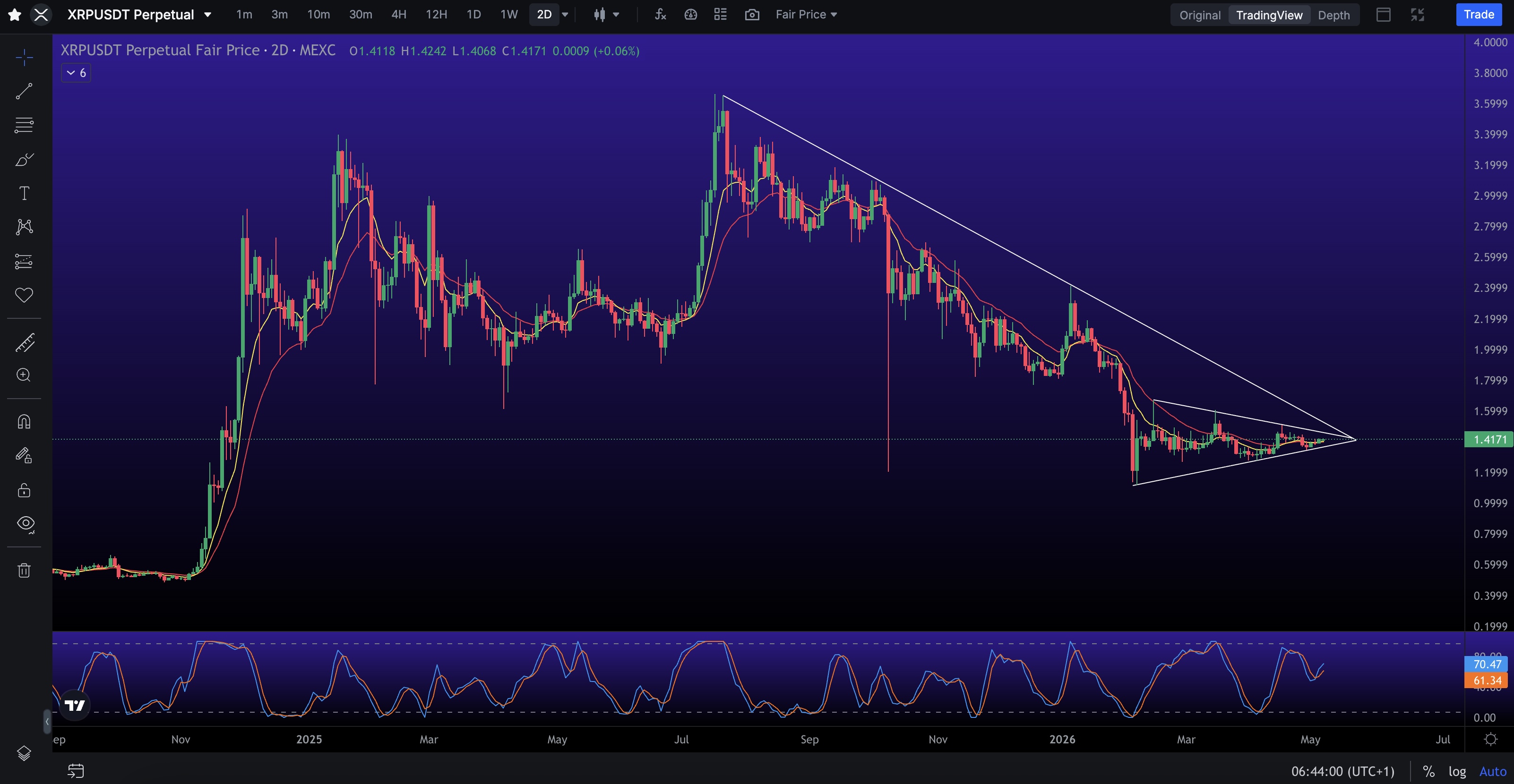Open the Fibonacci retracement tools
This screenshot has height=784, width=1514.
coord(24,125)
